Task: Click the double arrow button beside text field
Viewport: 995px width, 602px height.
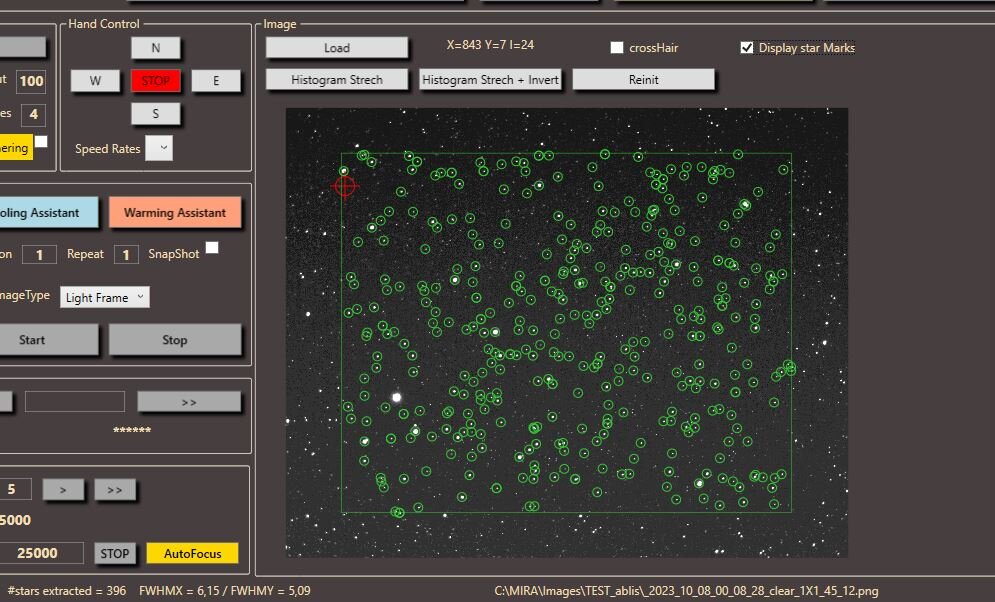Action: tap(189, 402)
